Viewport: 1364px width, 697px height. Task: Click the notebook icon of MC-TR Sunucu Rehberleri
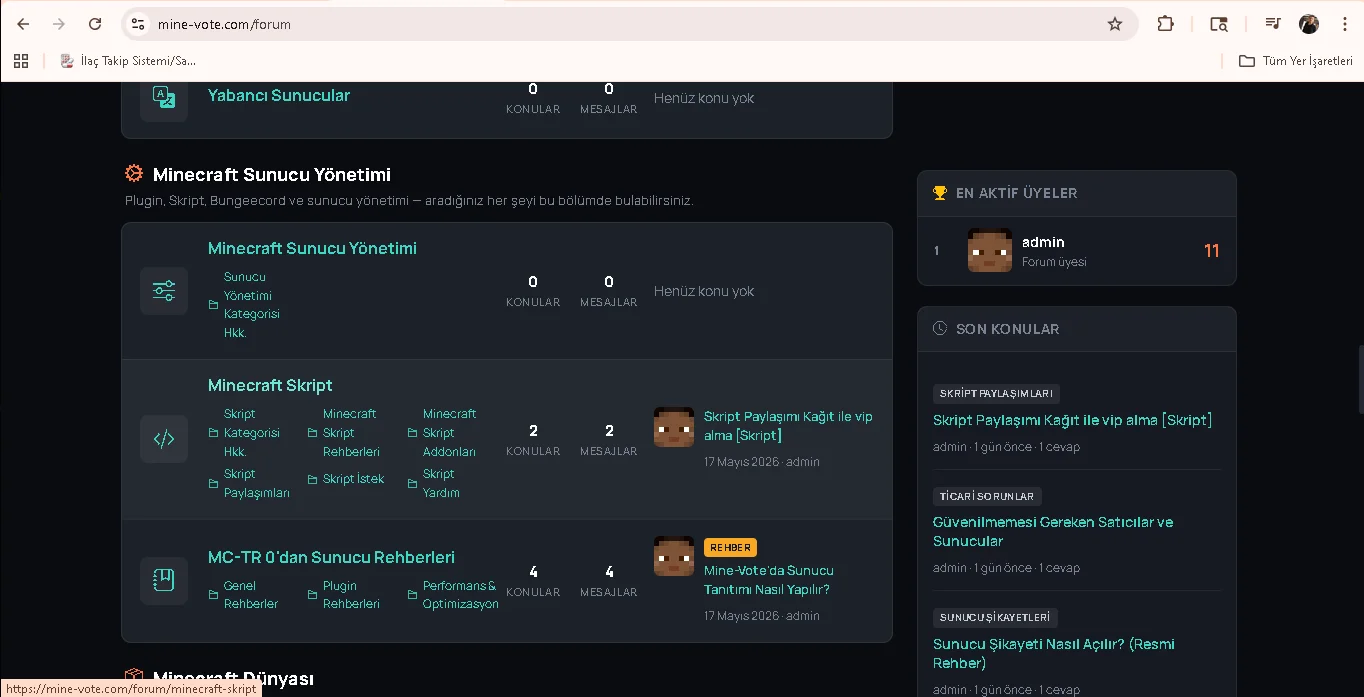[164, 581]
